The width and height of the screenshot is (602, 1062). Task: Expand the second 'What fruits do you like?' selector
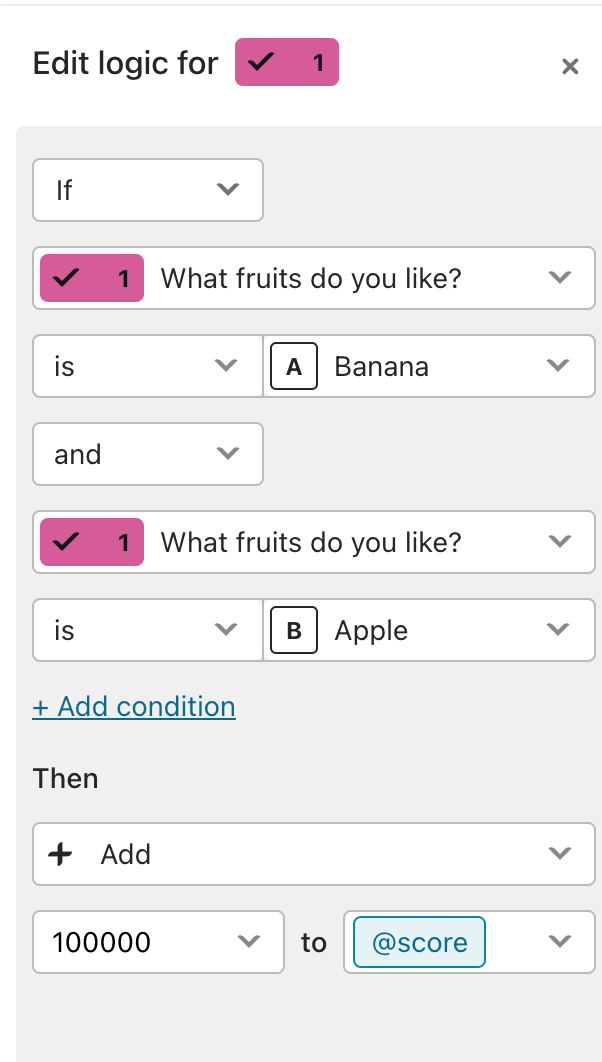314,542
